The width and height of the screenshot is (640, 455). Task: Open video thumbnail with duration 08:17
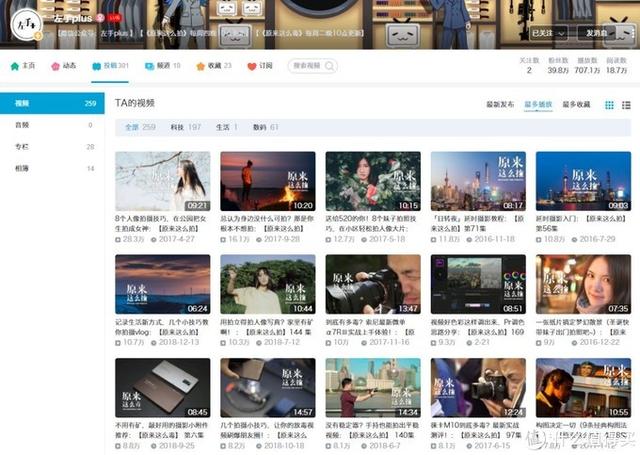coord(478,181)
